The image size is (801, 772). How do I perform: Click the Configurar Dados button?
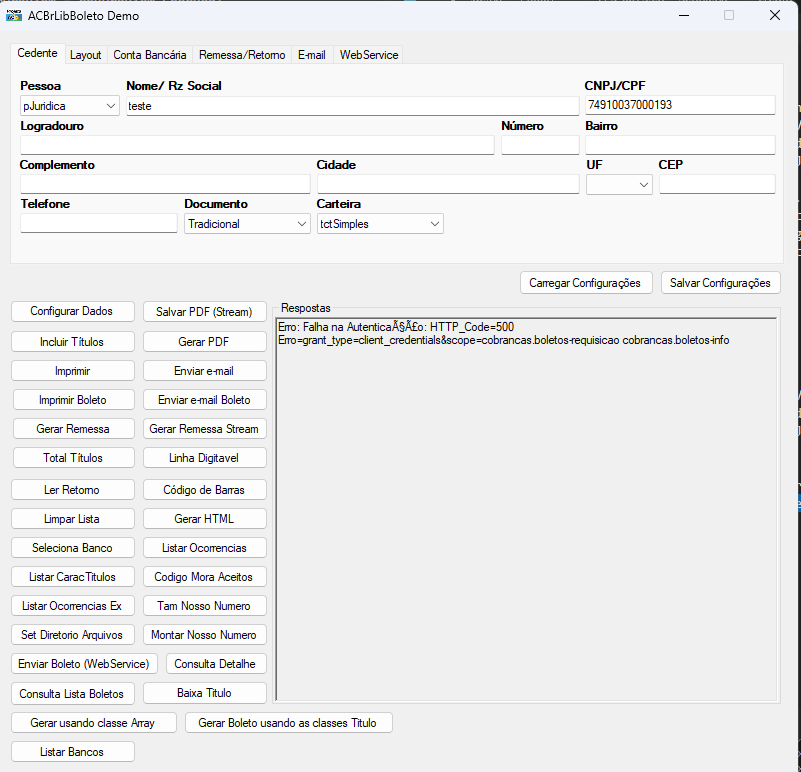click(73, 311)
